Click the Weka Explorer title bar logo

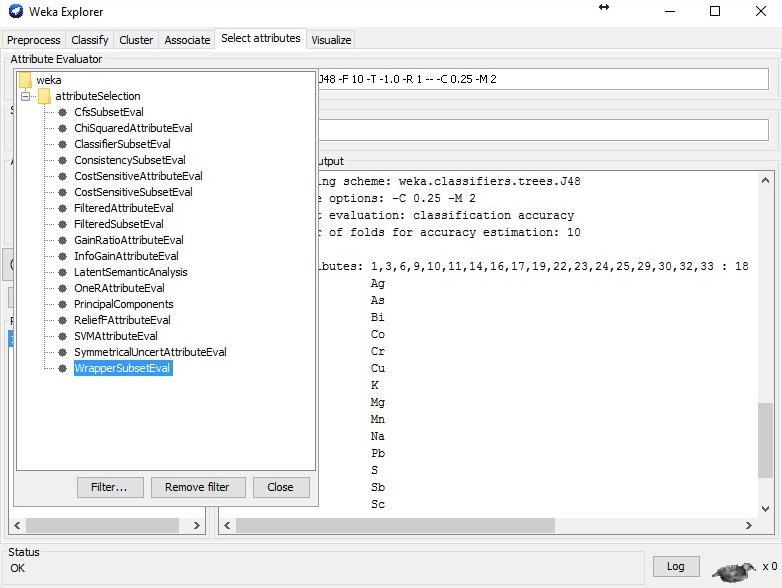tap(15, 11)
